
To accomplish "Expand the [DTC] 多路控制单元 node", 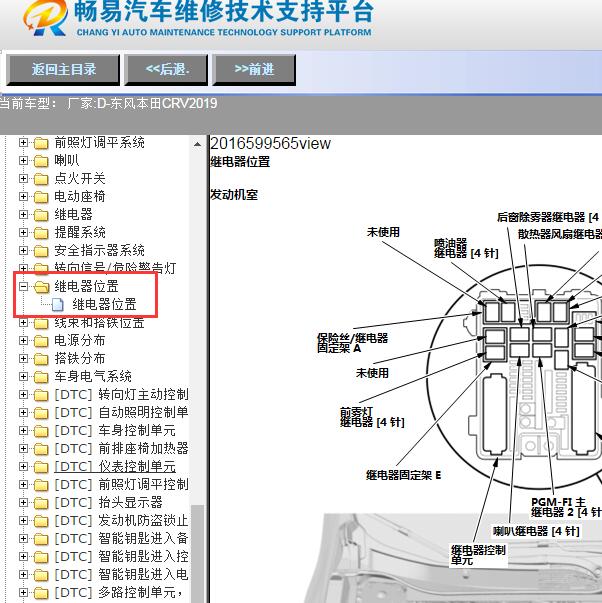I will click(x=23, y=593).
